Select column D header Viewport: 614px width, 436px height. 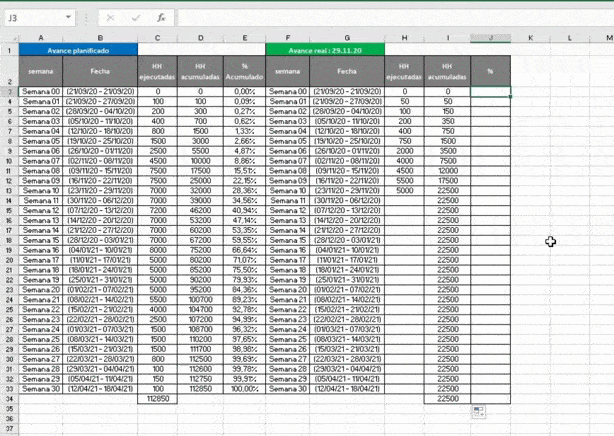pos(200,38)
